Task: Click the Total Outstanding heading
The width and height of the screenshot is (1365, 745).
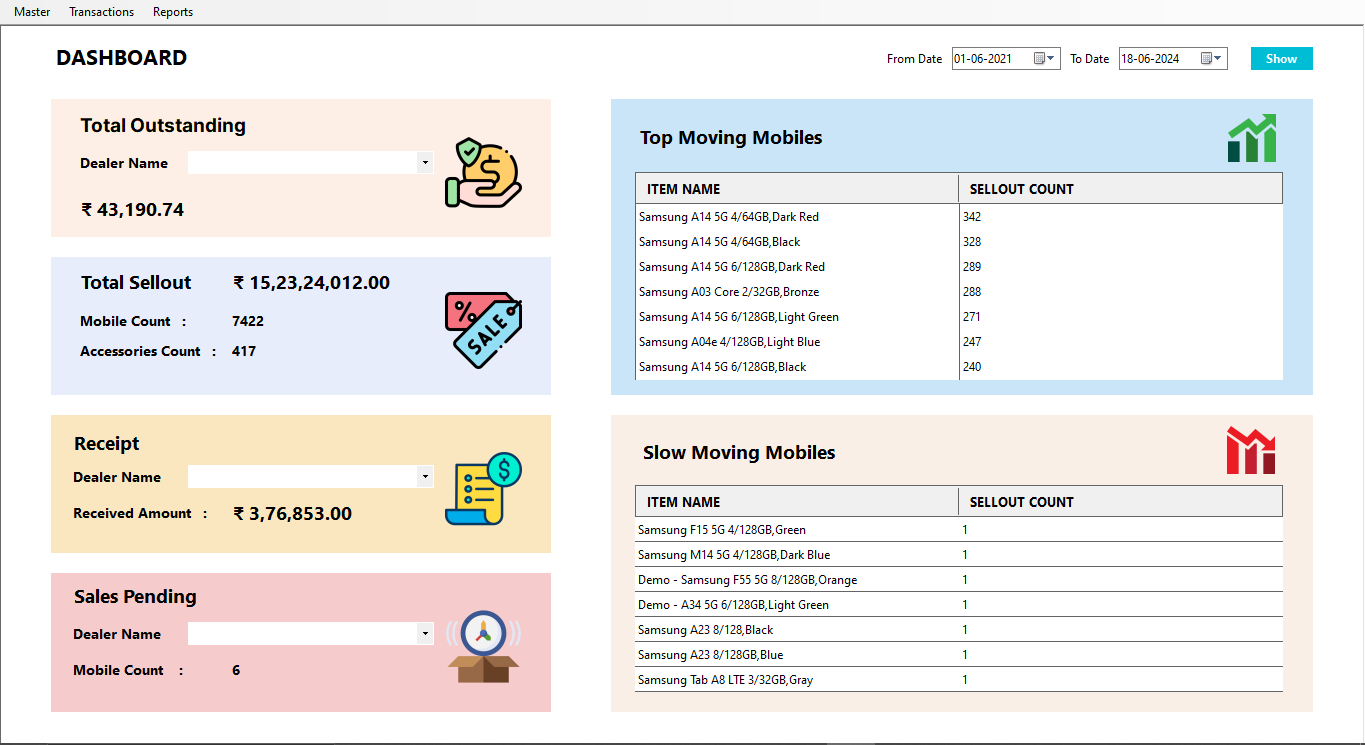Action: pos(163,126)
